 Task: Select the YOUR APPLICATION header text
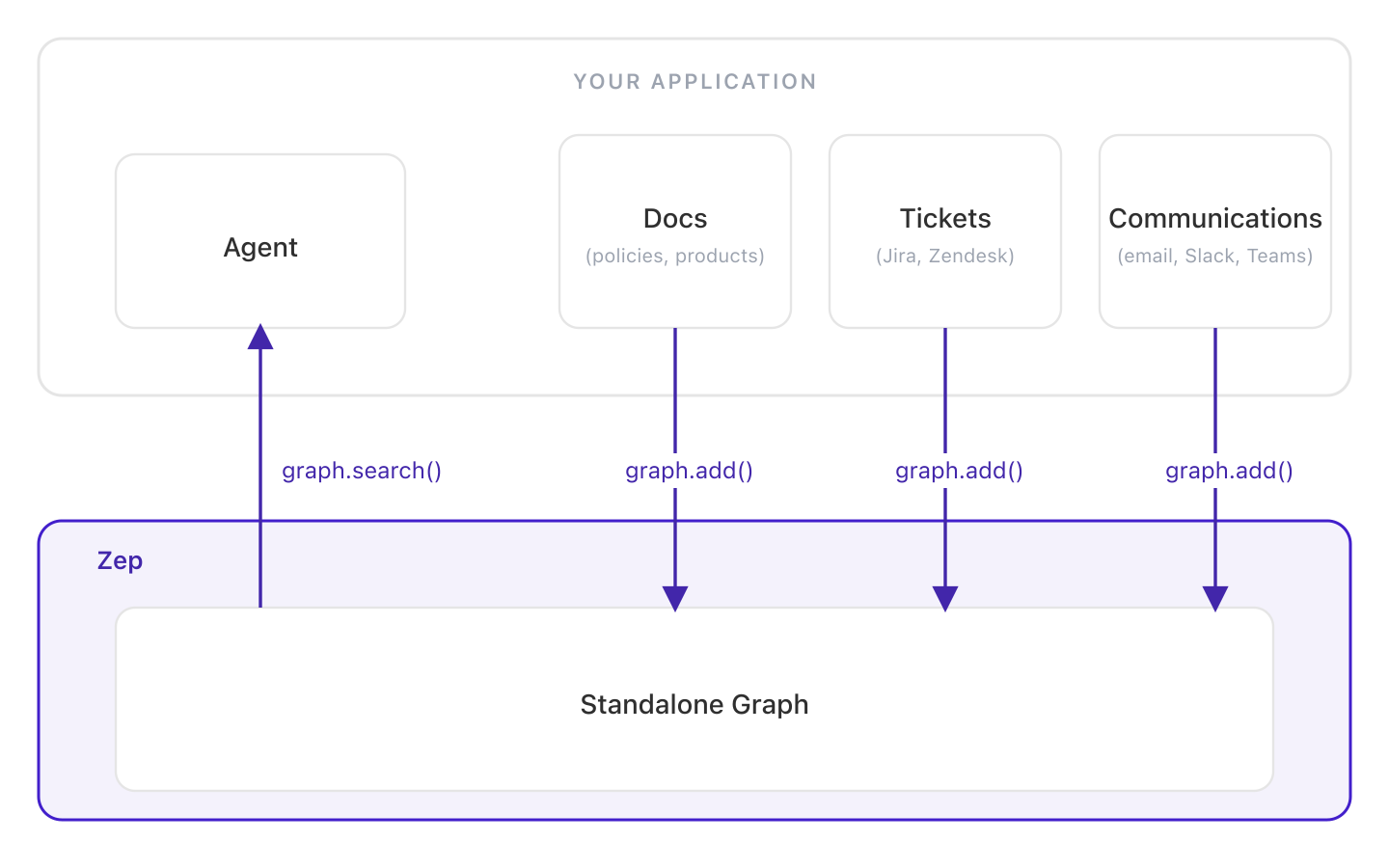(x=694, y=81)
